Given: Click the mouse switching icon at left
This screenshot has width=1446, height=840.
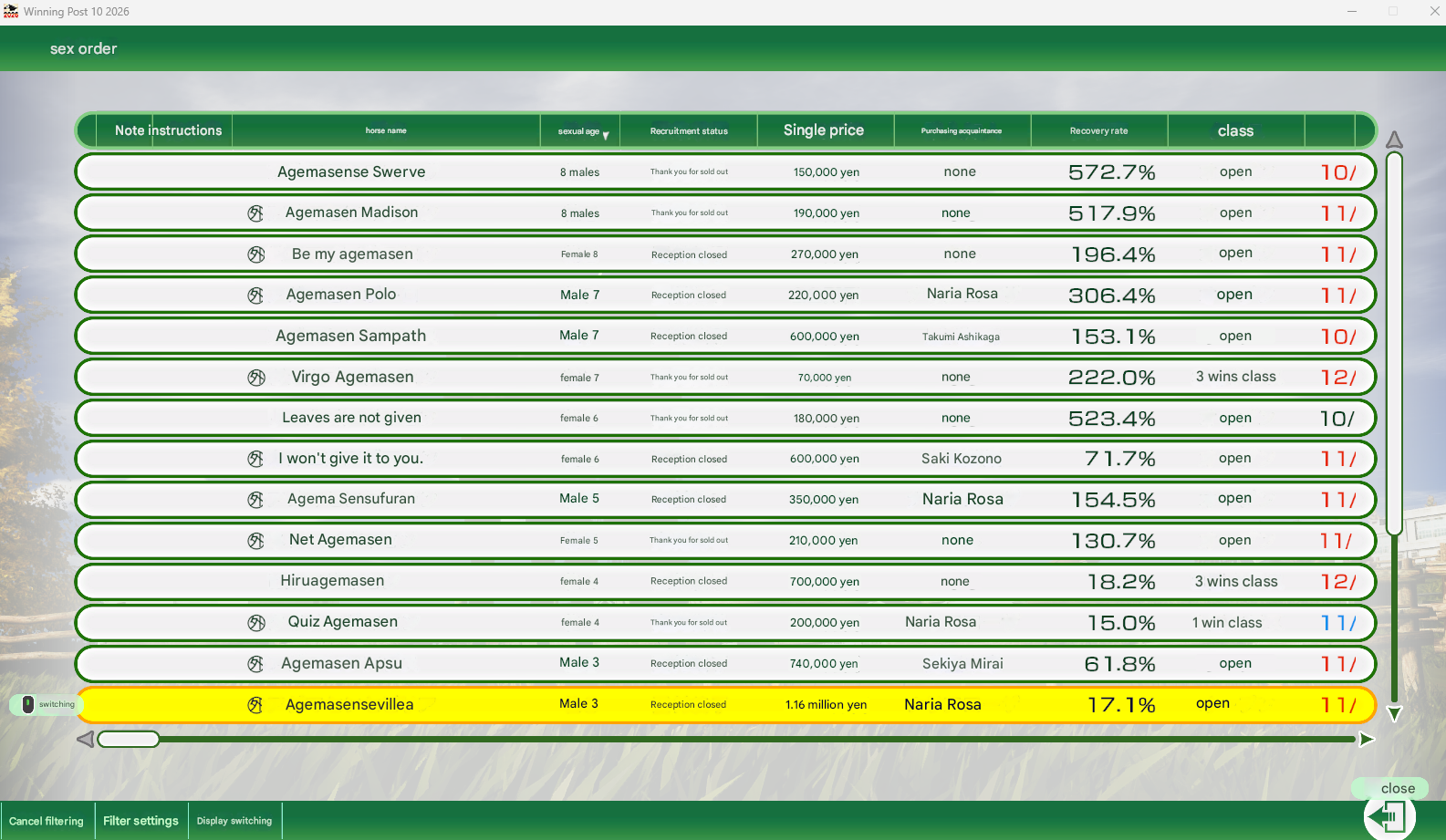Looking at the screenshot, I should (x=27, y=704).
